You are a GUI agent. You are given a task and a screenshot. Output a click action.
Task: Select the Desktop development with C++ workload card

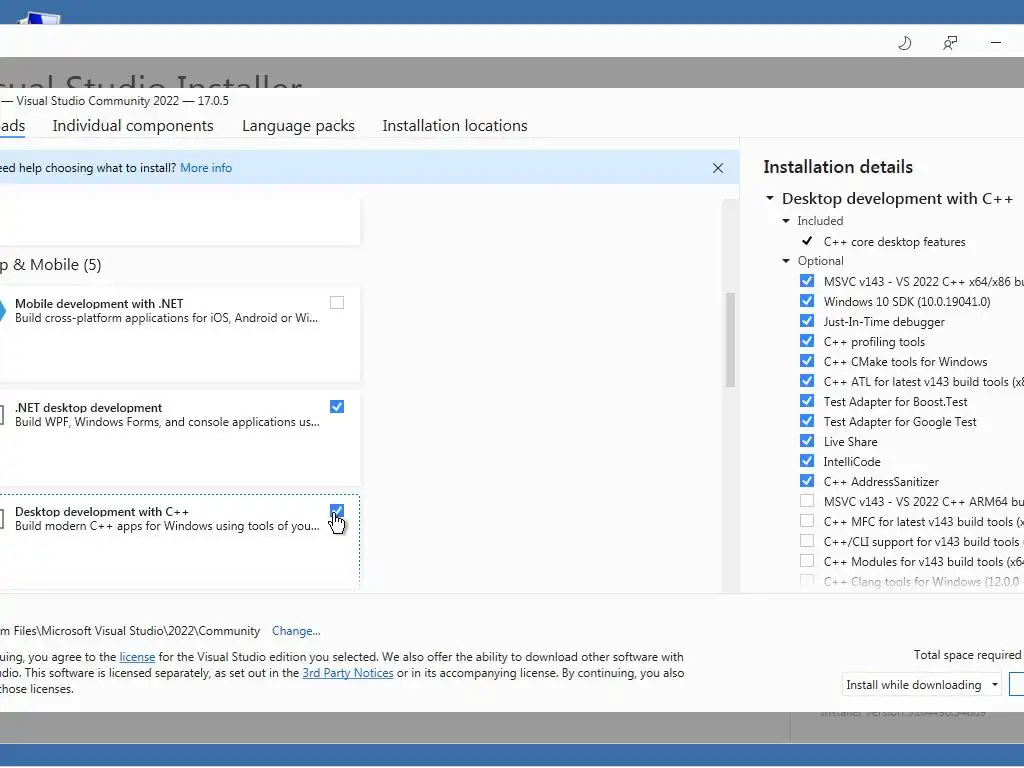click(x=178, y=542)
